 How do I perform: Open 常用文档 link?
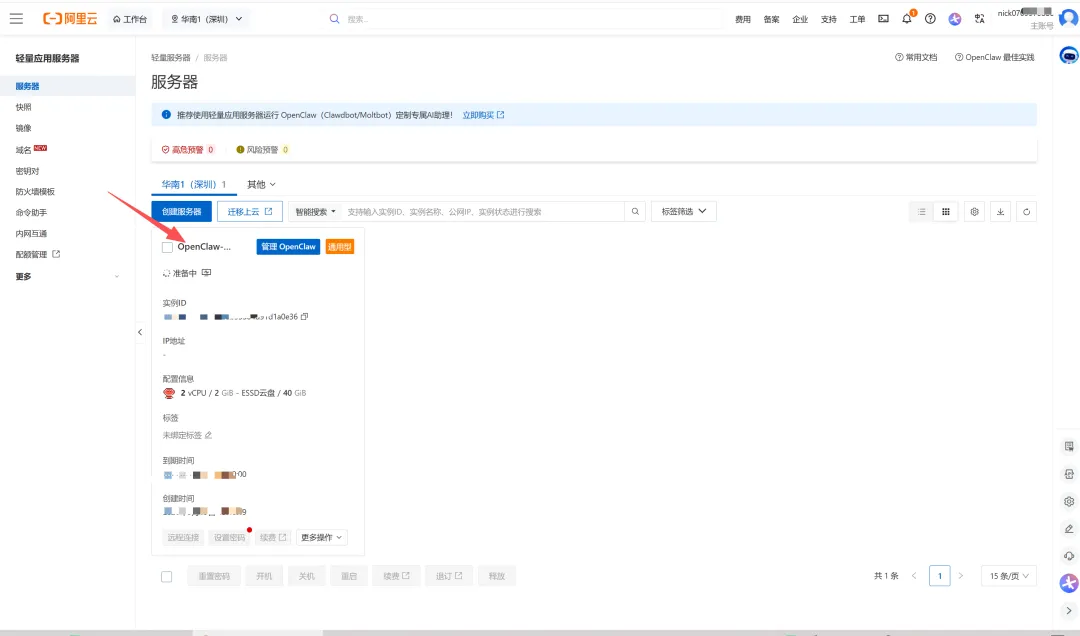pos(916,57)
